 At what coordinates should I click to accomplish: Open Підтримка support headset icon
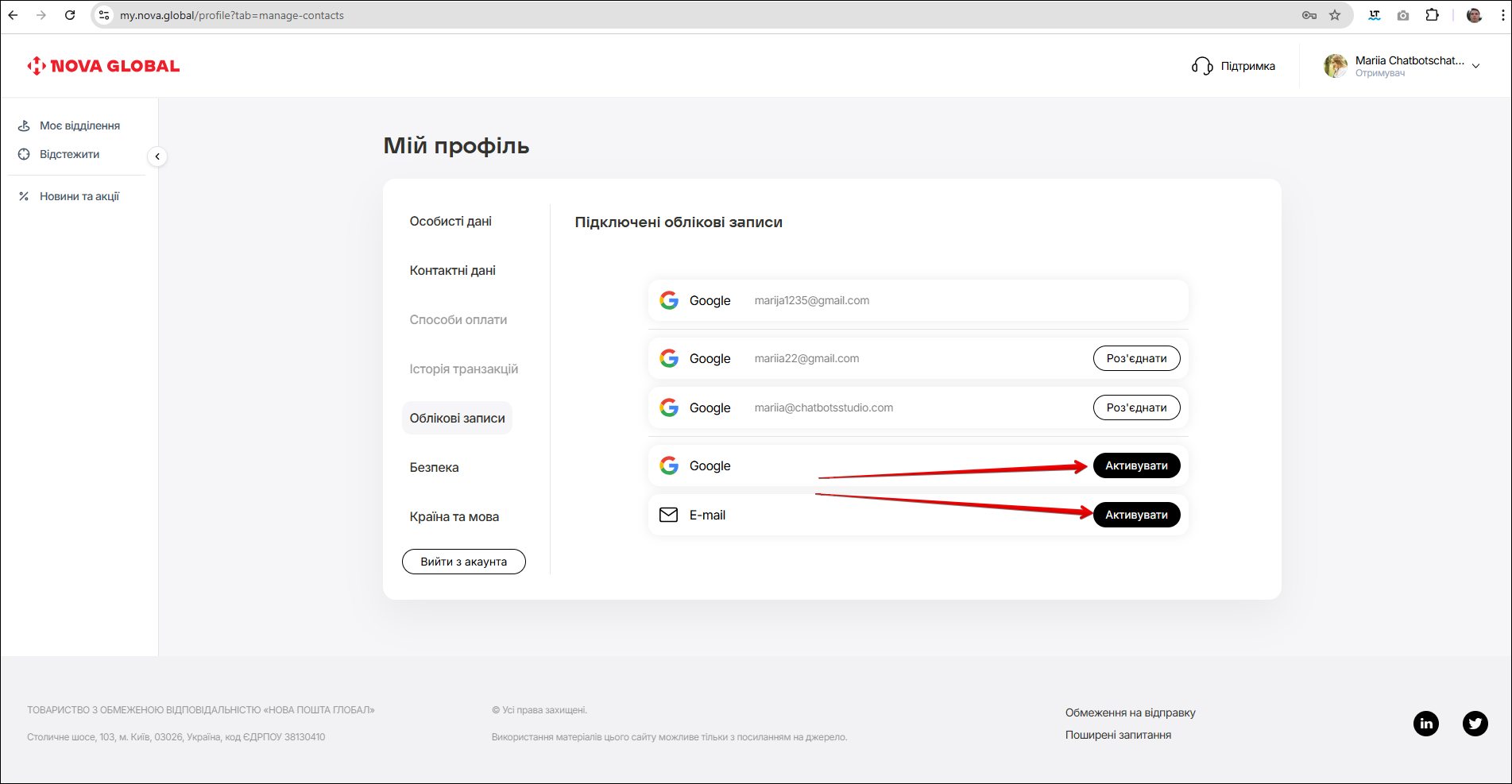click(x=1202, y=66)
